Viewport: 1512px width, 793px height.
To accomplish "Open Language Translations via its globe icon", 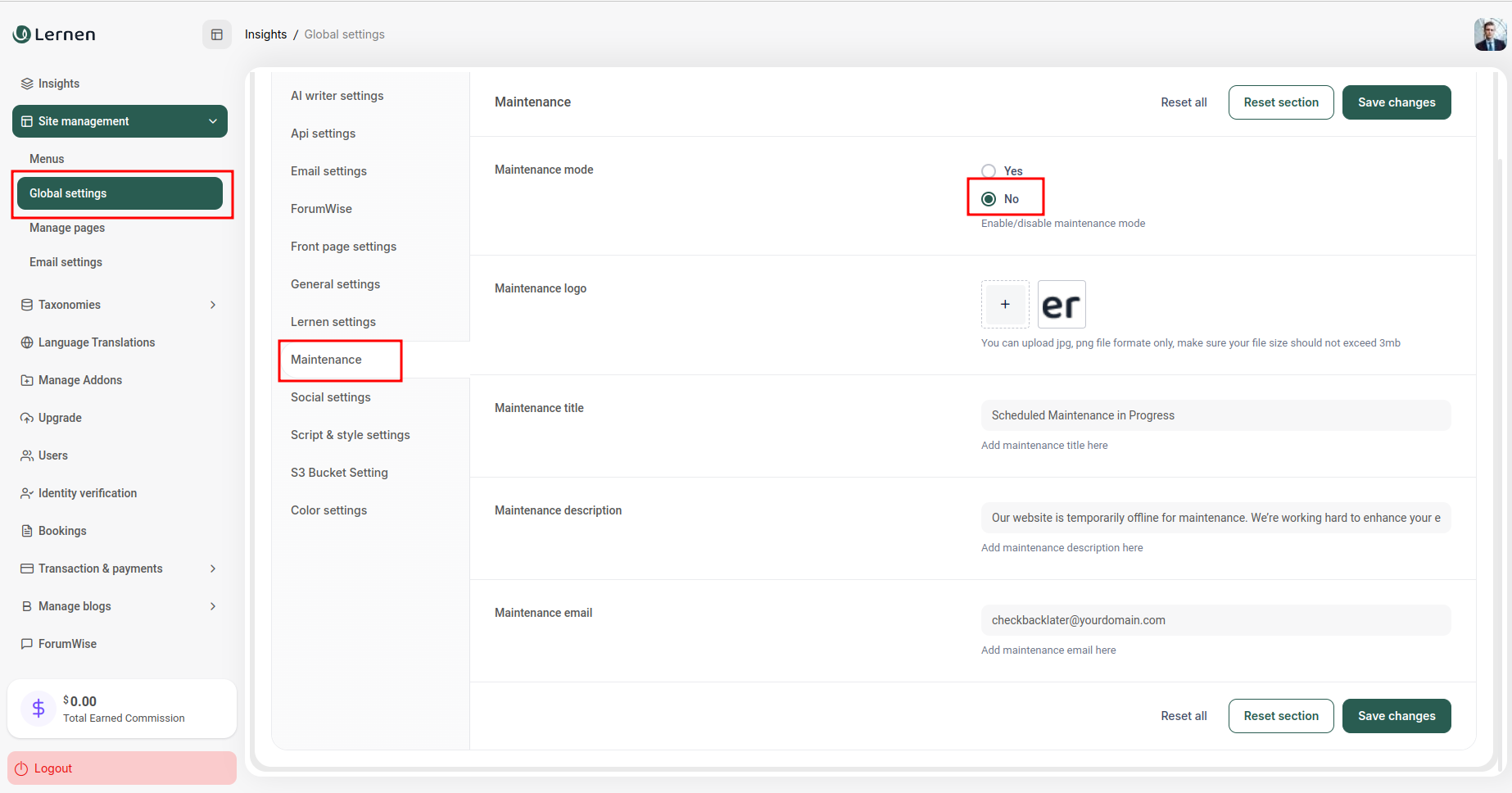I will click(x=25, y=342).
